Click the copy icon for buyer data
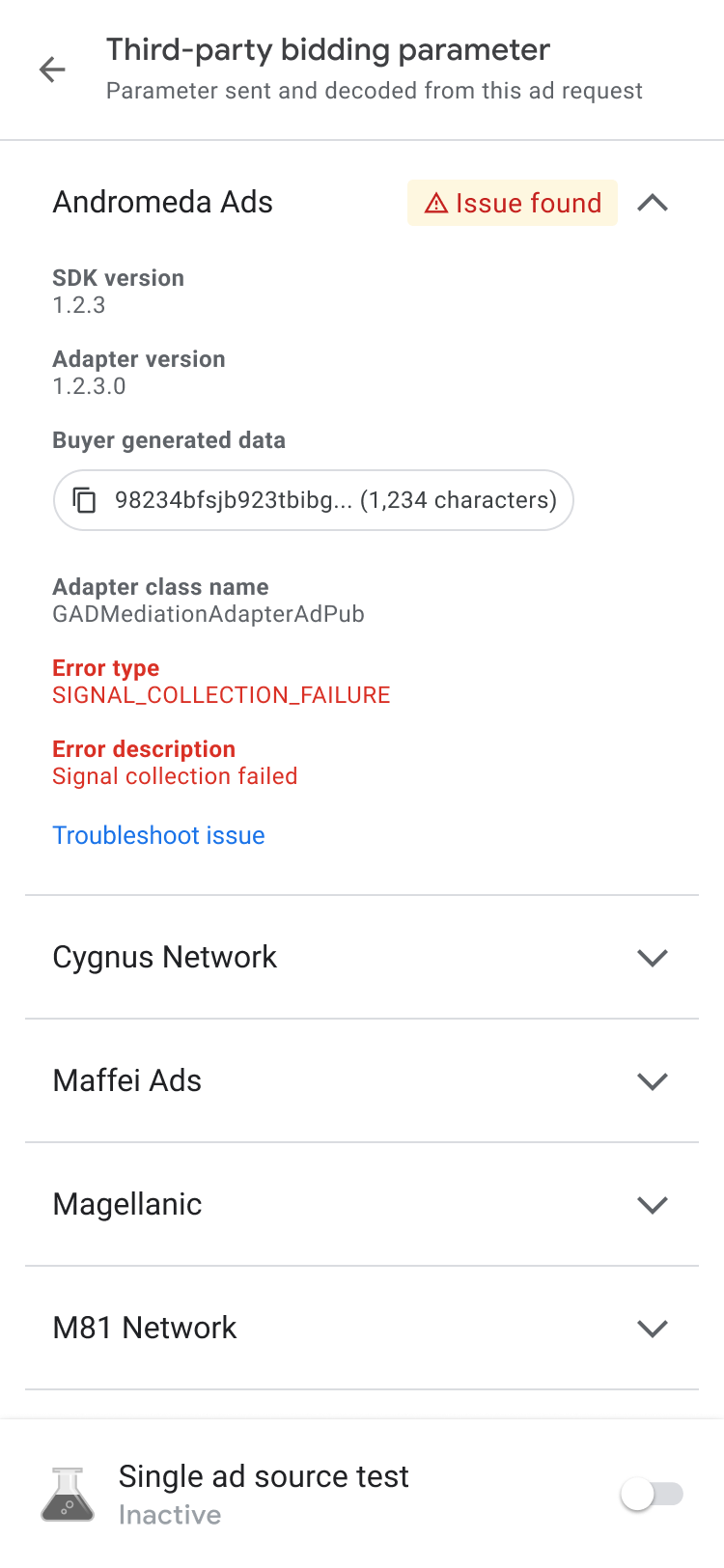 (85, 500)
